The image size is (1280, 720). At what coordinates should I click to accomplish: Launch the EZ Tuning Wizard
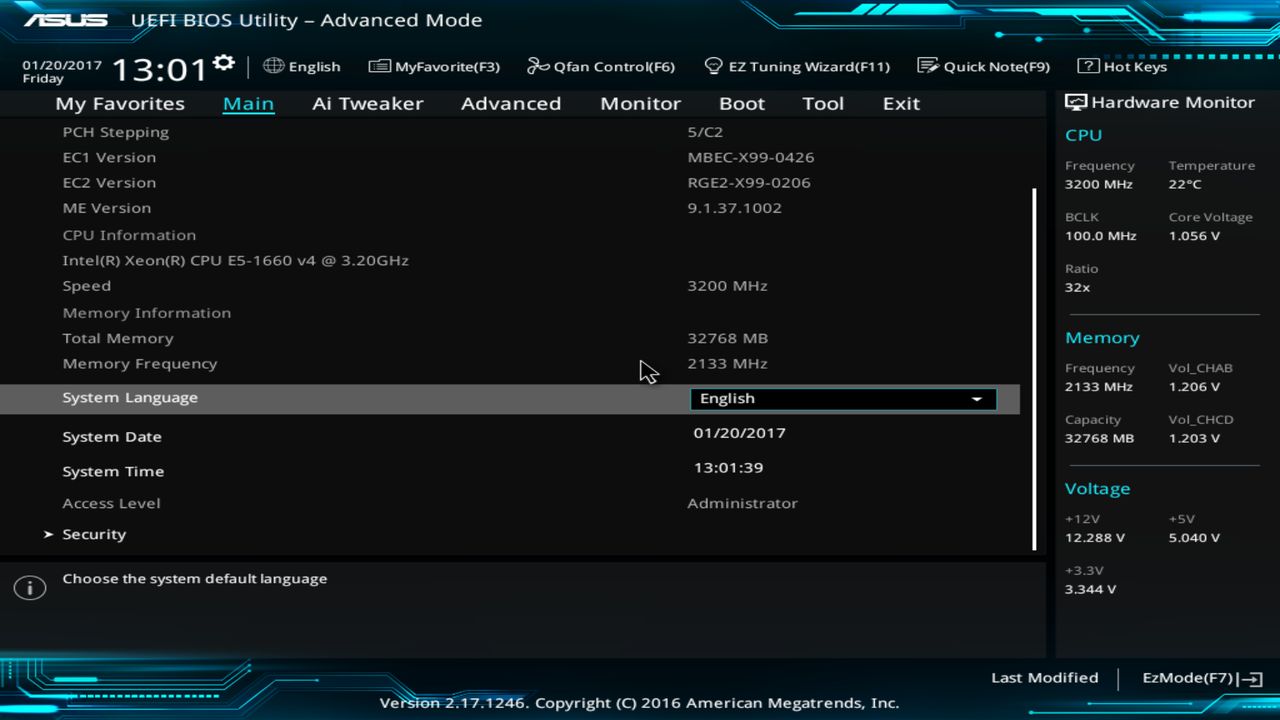coord(797,66)
